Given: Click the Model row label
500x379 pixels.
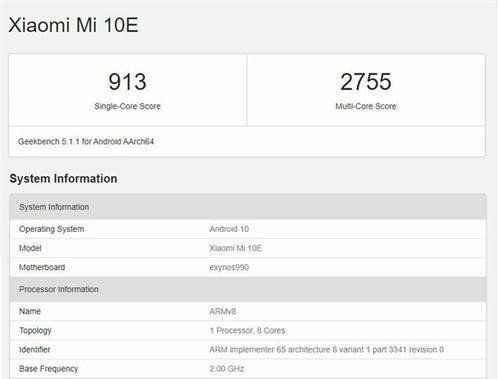Looking at the screenshot, I should (x=30, y=248).
